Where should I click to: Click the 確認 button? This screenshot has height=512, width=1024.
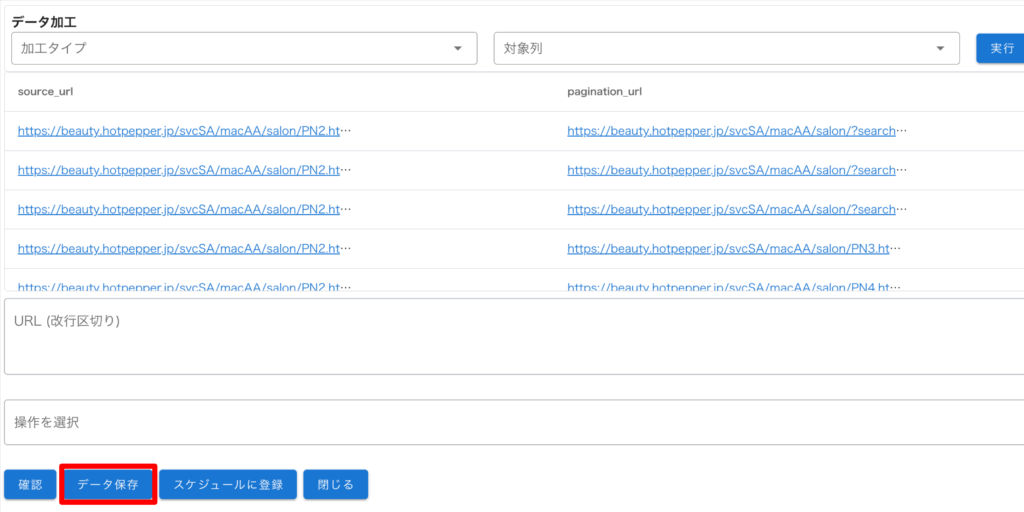(x=30, y=485)
